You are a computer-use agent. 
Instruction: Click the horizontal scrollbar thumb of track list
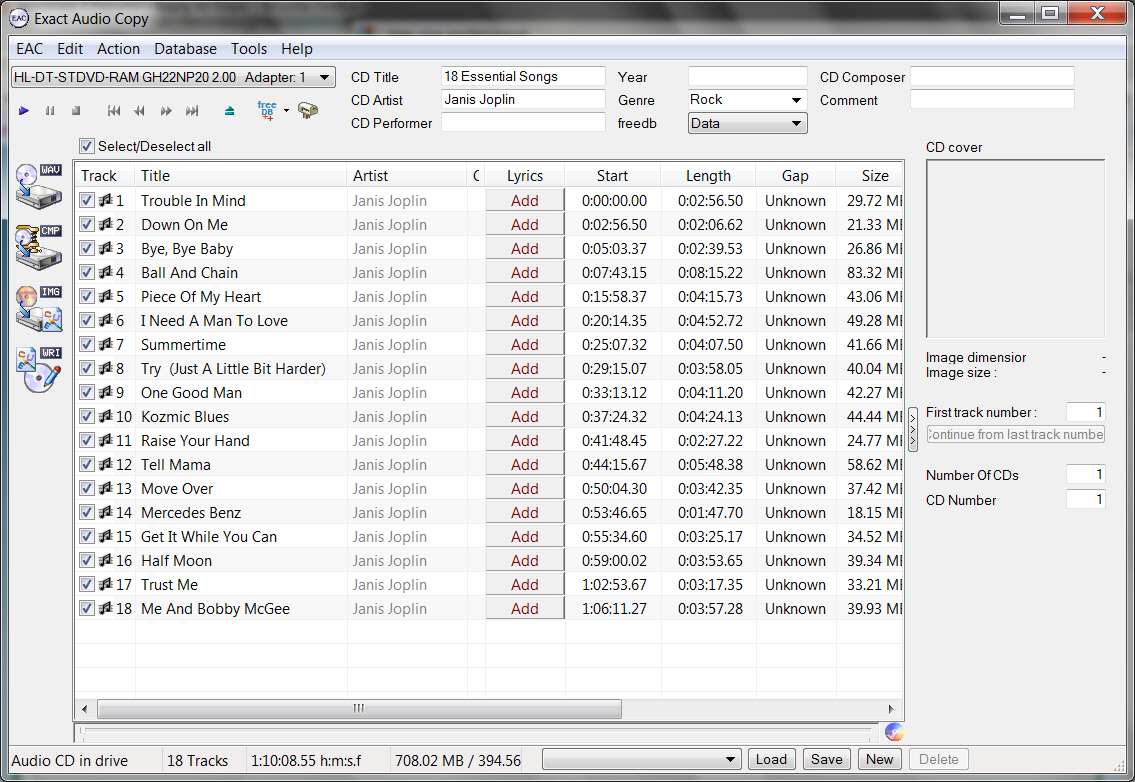(x=359, y=709)
